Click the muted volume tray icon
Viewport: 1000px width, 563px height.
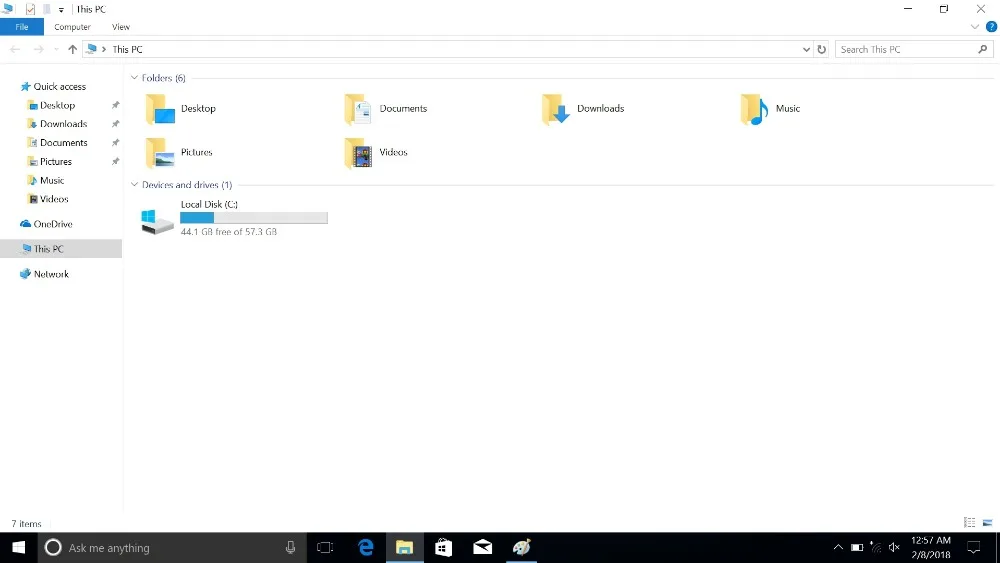pyautogui.click(x=894, y=548)
